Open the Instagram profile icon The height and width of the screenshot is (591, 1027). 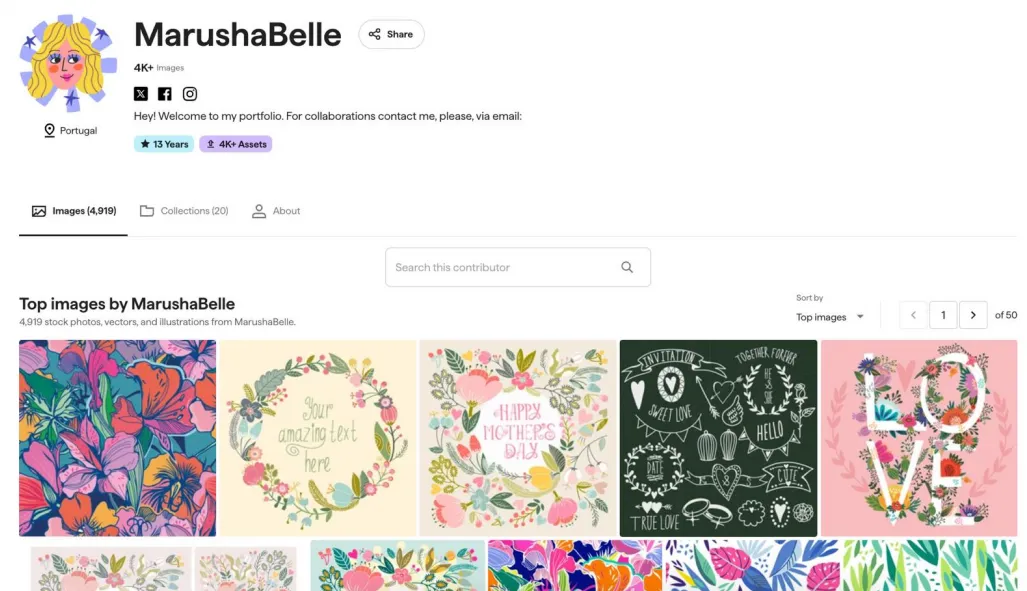[x=190, y=94]
